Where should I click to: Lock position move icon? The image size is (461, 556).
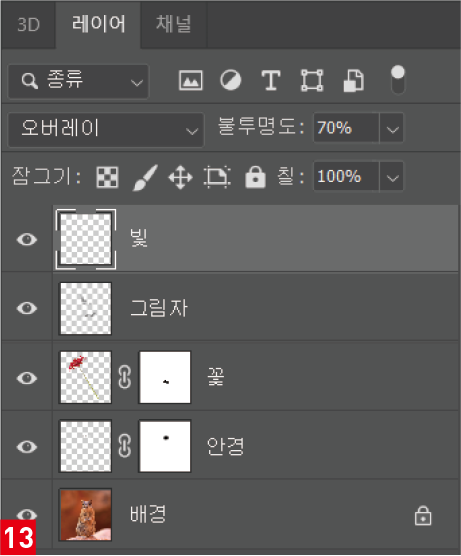point(180,177)
